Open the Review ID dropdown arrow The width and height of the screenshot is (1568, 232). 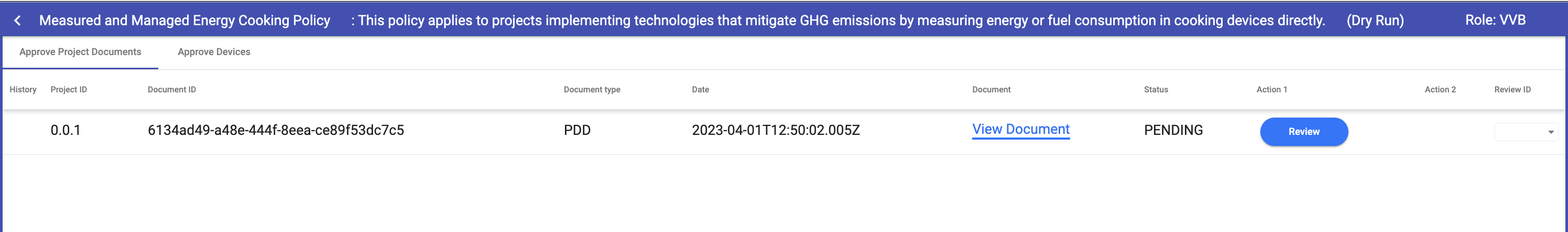point(1550,132)
